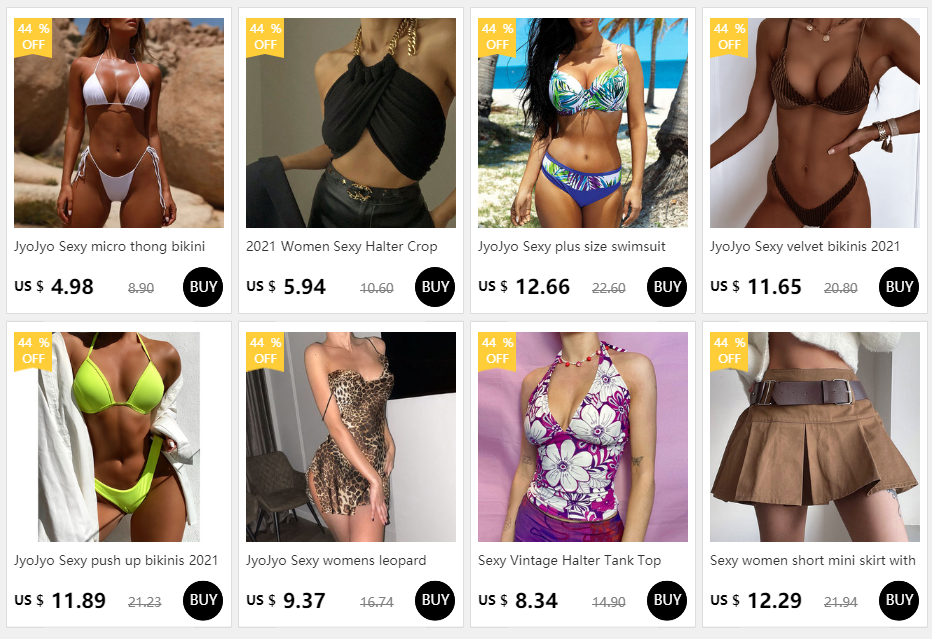Click the 44% OFF badge on the mini skirt
The height and width of the screenshot is (639, 932).
pyautogui.click(x=729, y=351)
